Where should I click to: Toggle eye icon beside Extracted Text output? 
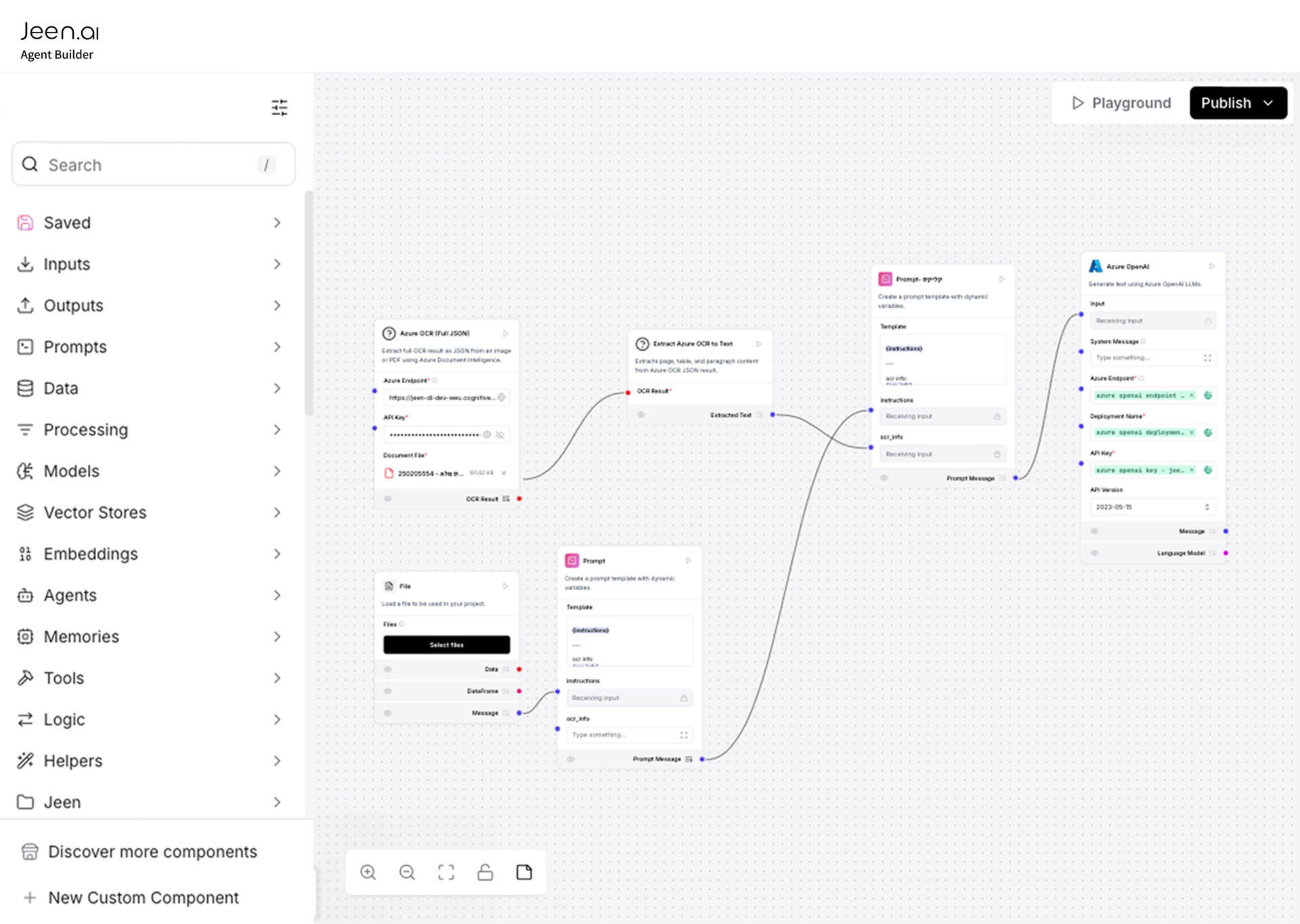[x=641, y=415]
